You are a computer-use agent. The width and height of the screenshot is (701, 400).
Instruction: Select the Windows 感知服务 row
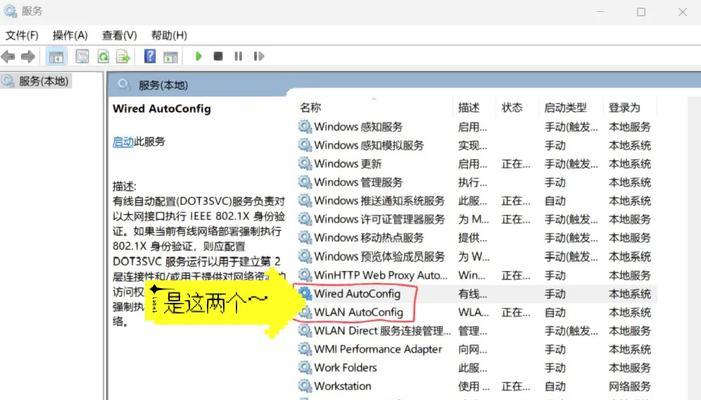tap(475, 127)
